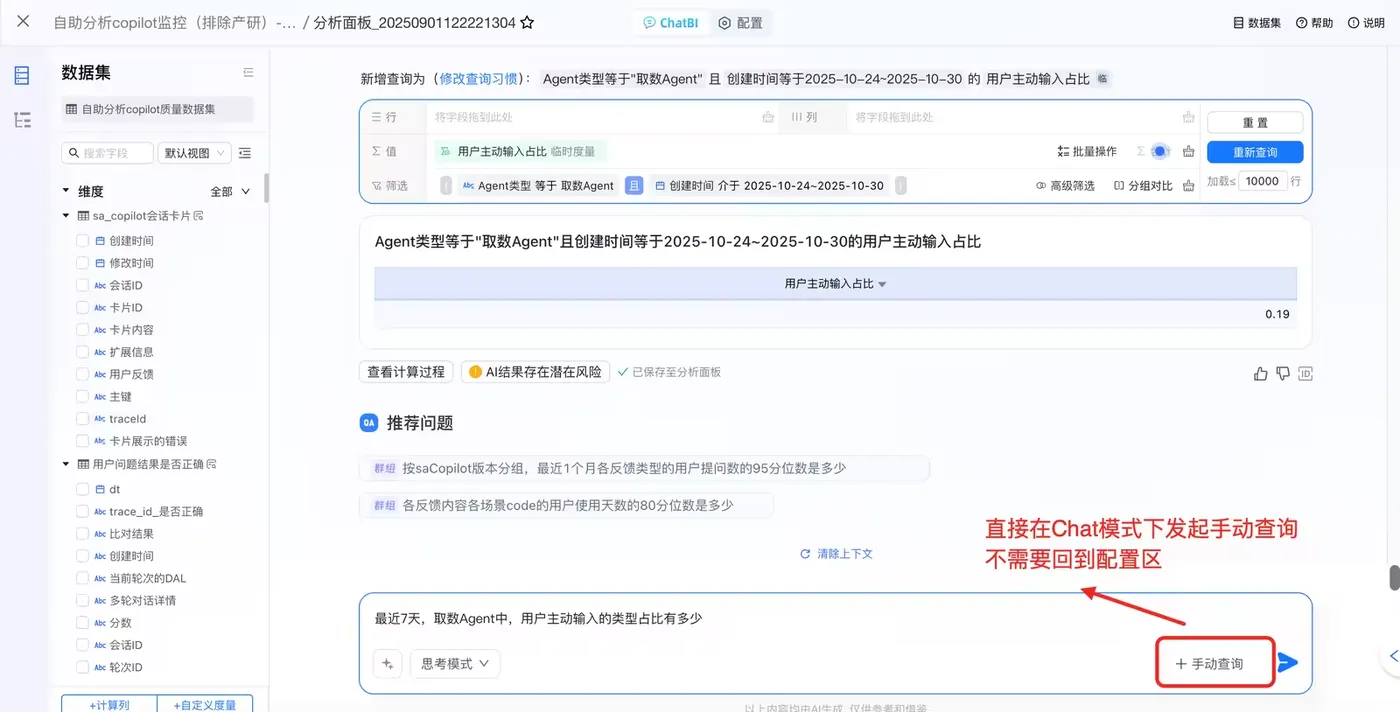This screenshot has height=712, width=1400.
Task: Click the dataset panel vertical scrollbar
Action: point(266,188)
